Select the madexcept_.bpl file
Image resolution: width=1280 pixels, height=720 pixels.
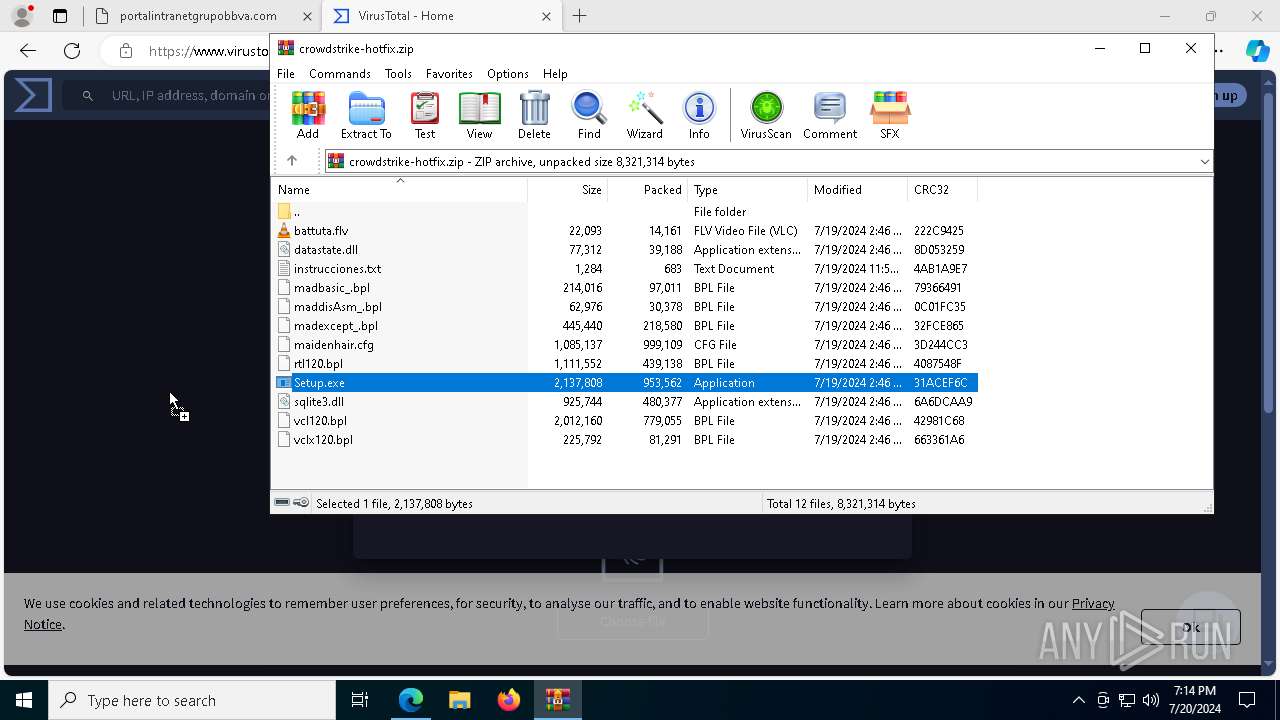click(626, 326)
